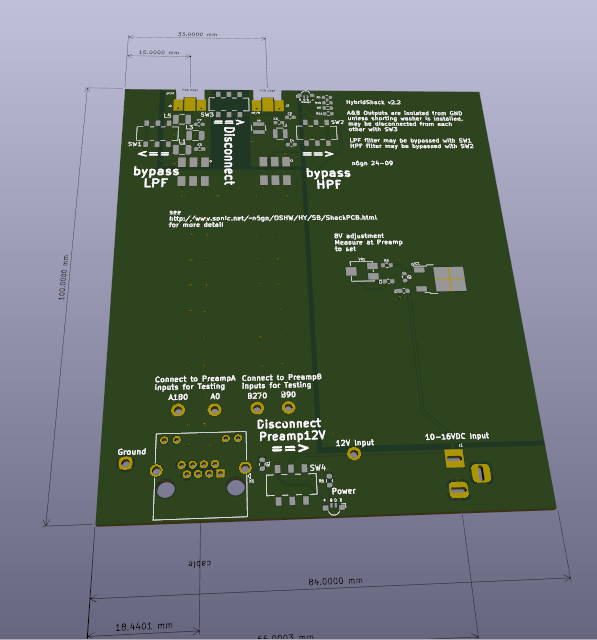The width and height of the screenshot is (597, 640).
Task: Click the L5 inductor reference label
Action: [167, 116]
